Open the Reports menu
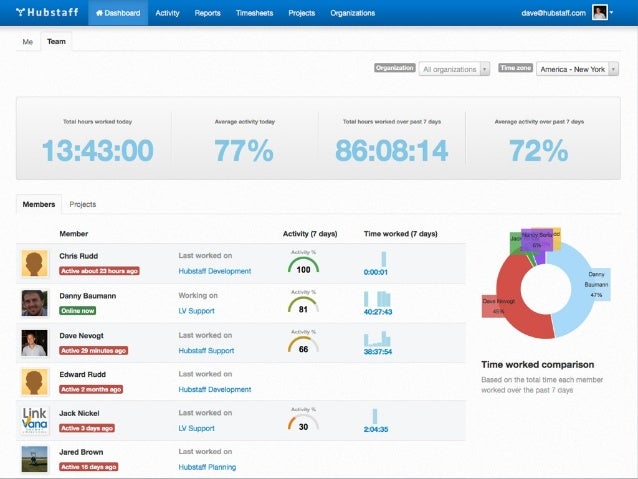This screenshot has height=479, width=638. pos(208,13)
